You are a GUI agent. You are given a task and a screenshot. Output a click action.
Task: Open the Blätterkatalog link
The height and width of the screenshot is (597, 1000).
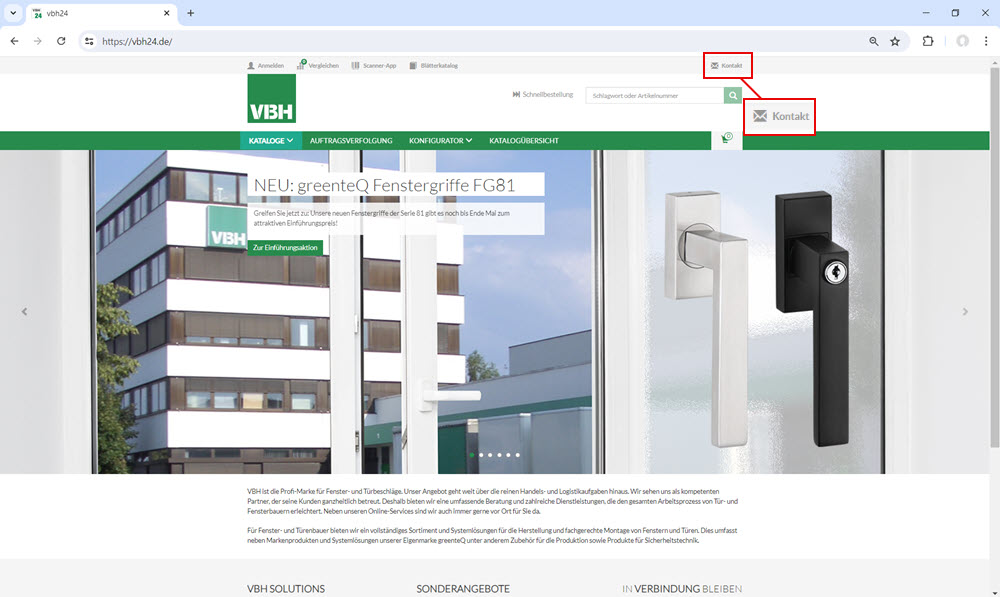pyautogui.click(x=434, y=65)
